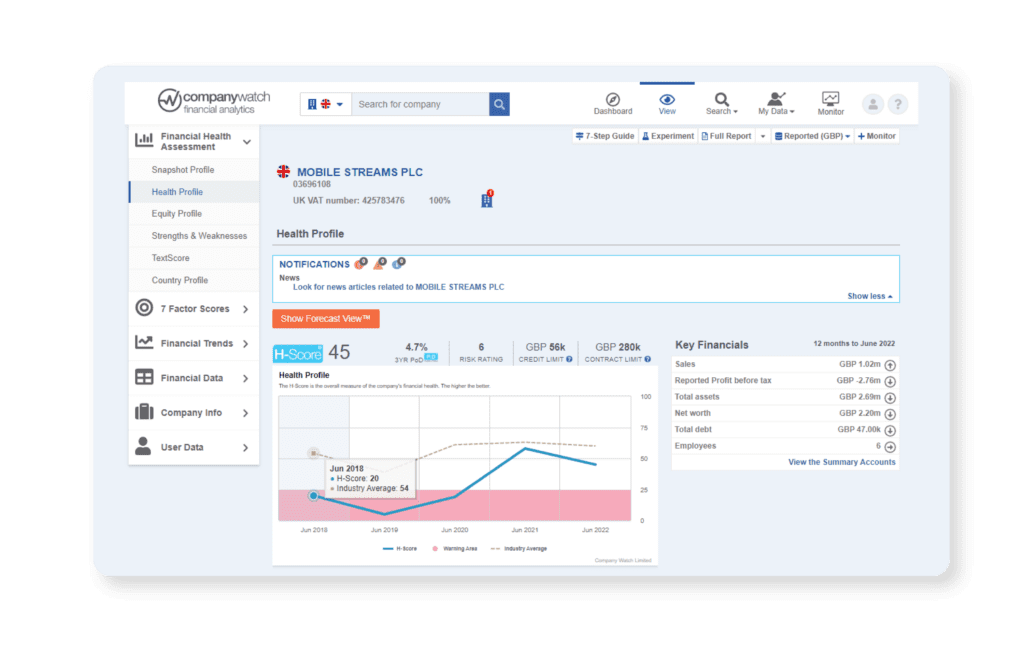Open the Snapshot Profile page
This screenshot has width=1024, height=654.
tap(183, 170)
